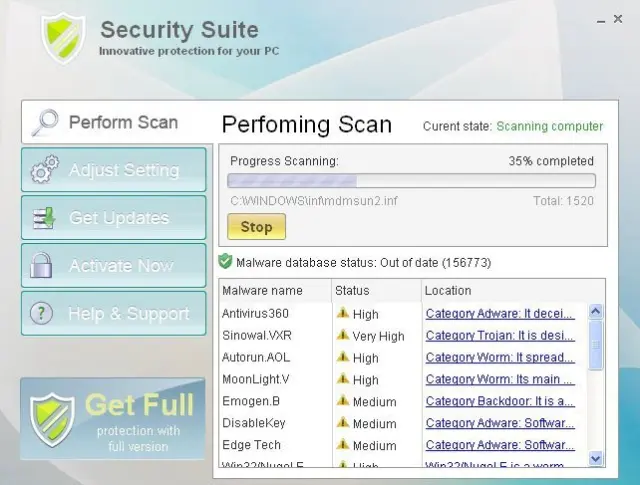Click the shield in Get Full banner
Viewport: 640px width, 485px height.
click(52, 420)
